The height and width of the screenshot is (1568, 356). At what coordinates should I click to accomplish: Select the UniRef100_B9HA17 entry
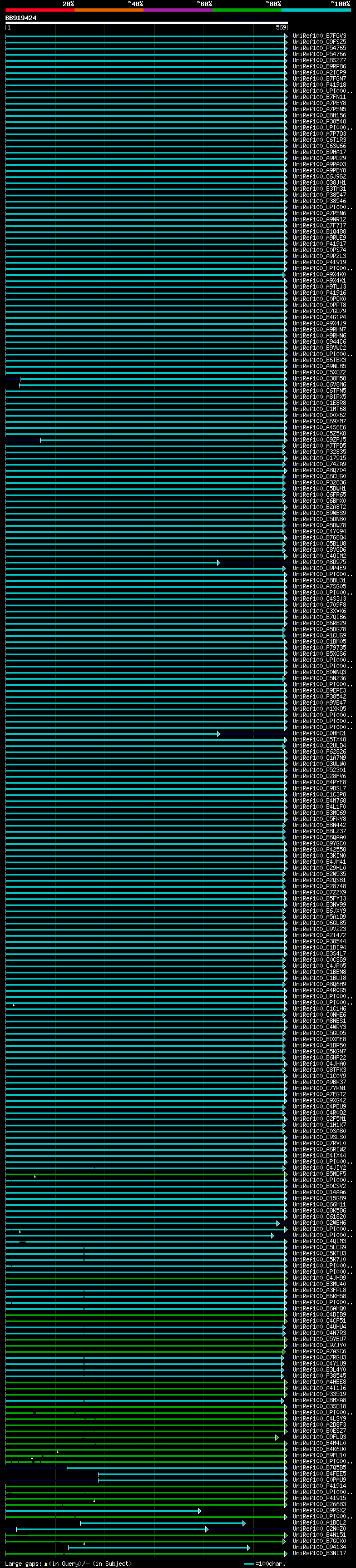319,152
